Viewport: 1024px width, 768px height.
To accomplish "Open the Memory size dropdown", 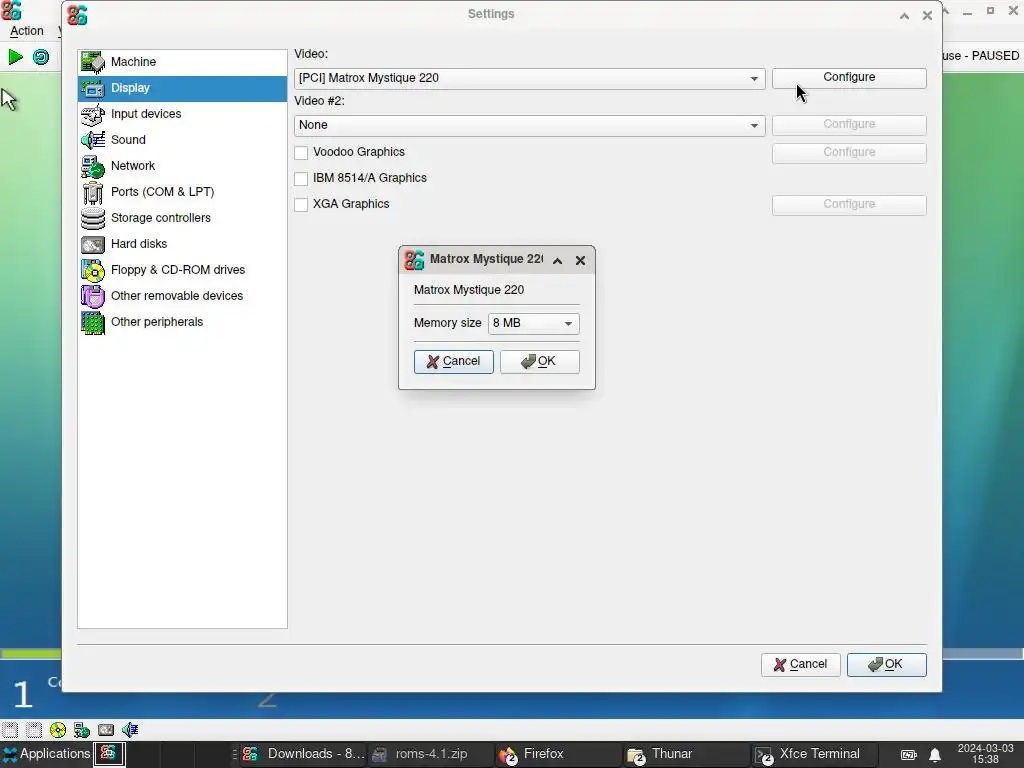I will [533, 323].
